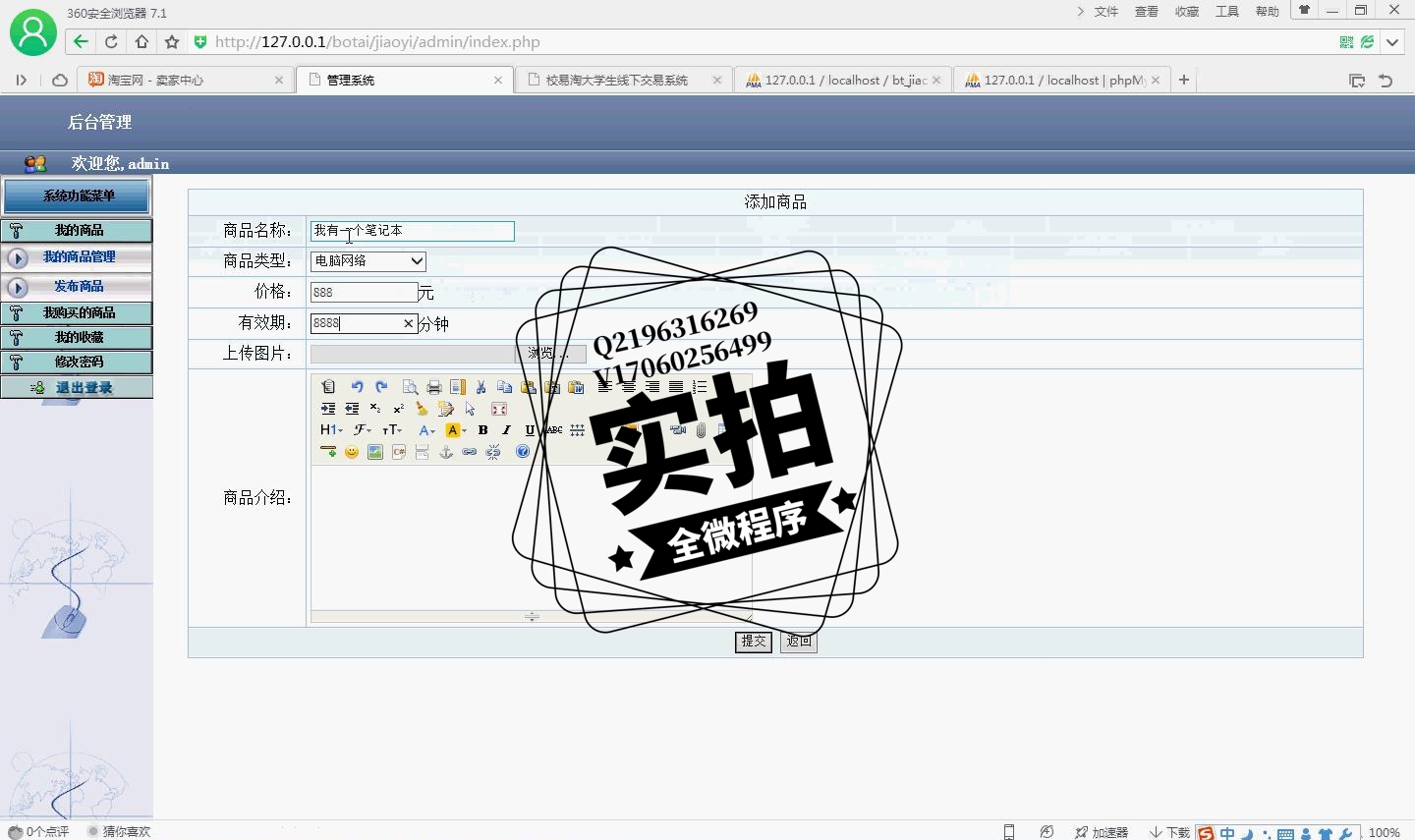Viewport: 1415px width, 840px height.
Task: Click the 提交 submit button
Action: (754, 642)
